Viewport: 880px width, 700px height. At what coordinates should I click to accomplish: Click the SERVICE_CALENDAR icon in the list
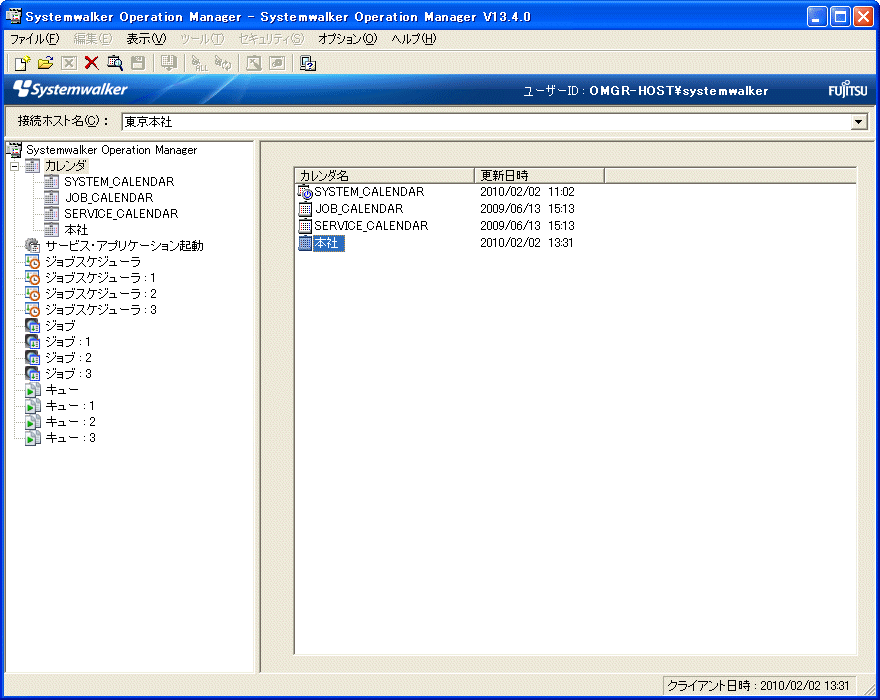305,226
